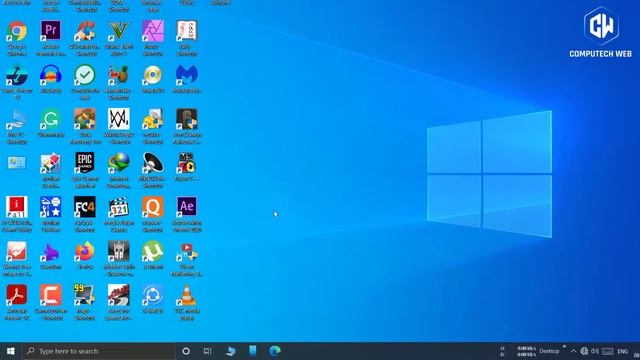Launch the Camtasia shortcut
This screenshot has width=640, height=360.
[51, 295]
